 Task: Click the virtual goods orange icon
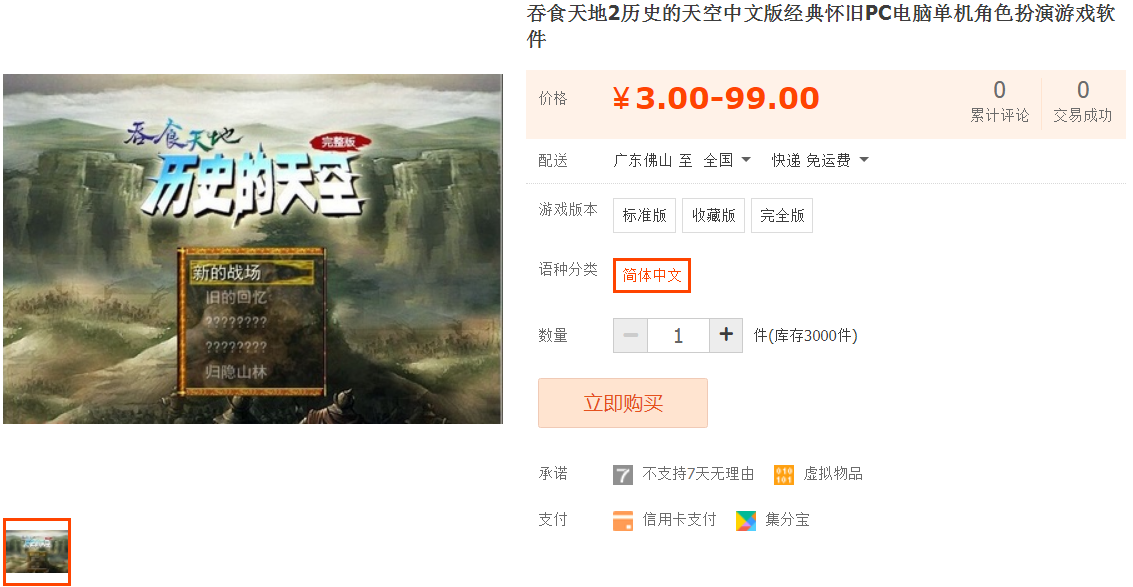(x=783, y=475)
